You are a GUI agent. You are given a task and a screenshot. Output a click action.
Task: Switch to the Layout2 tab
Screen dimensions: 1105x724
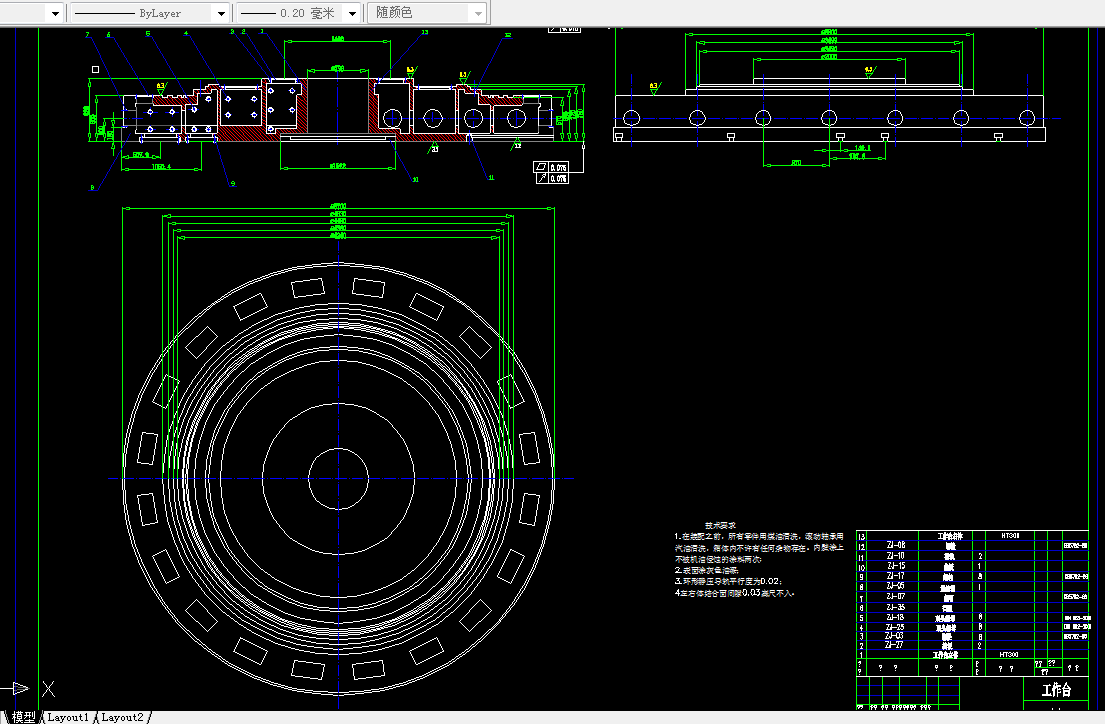pyautogui.click(x=122, y=717)
